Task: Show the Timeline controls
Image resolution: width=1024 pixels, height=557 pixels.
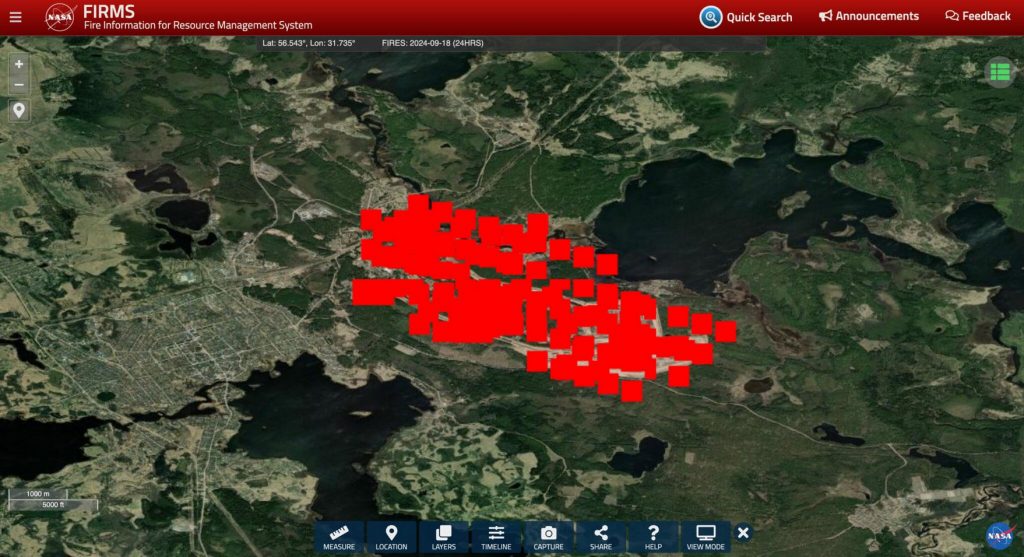Action: coord(496,537)
